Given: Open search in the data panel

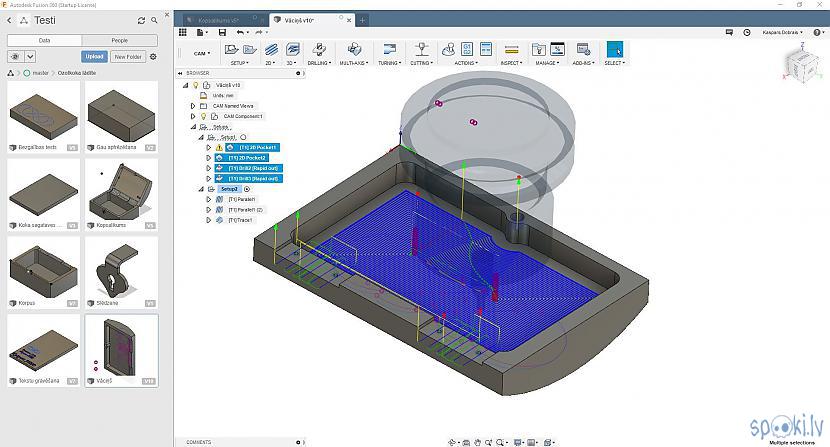Looking at the screenshot, I should click(x=154, y=20).
